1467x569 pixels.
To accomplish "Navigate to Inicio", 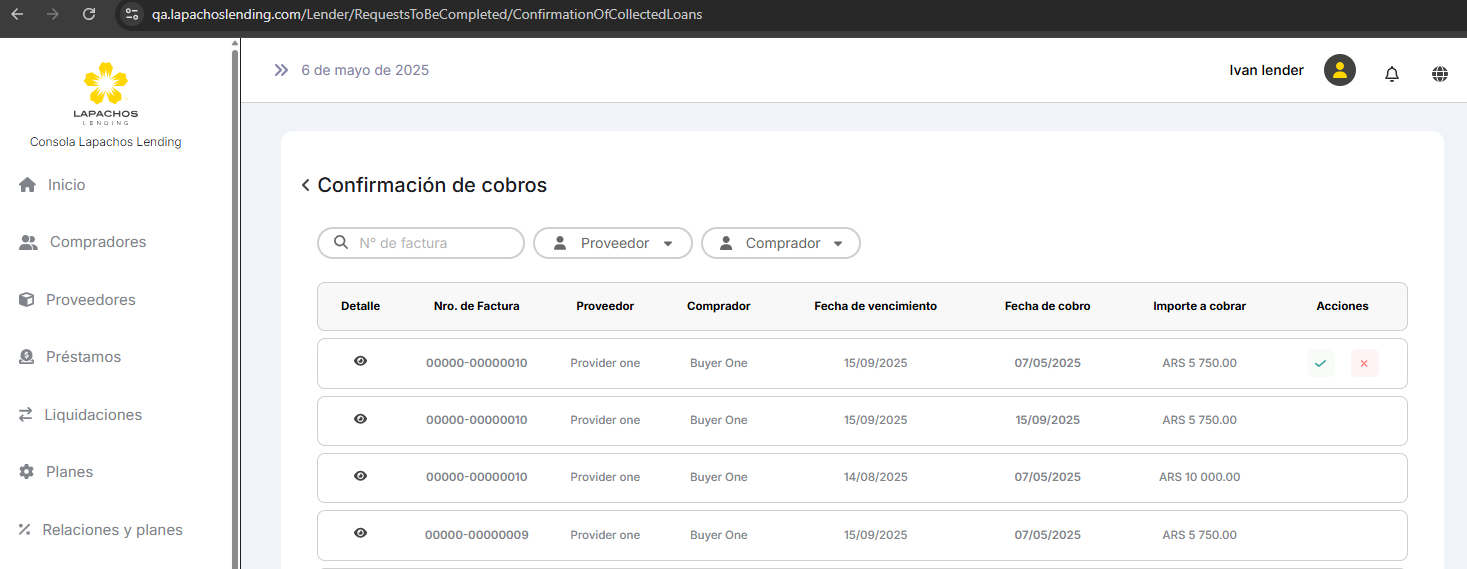I will 66,185.
